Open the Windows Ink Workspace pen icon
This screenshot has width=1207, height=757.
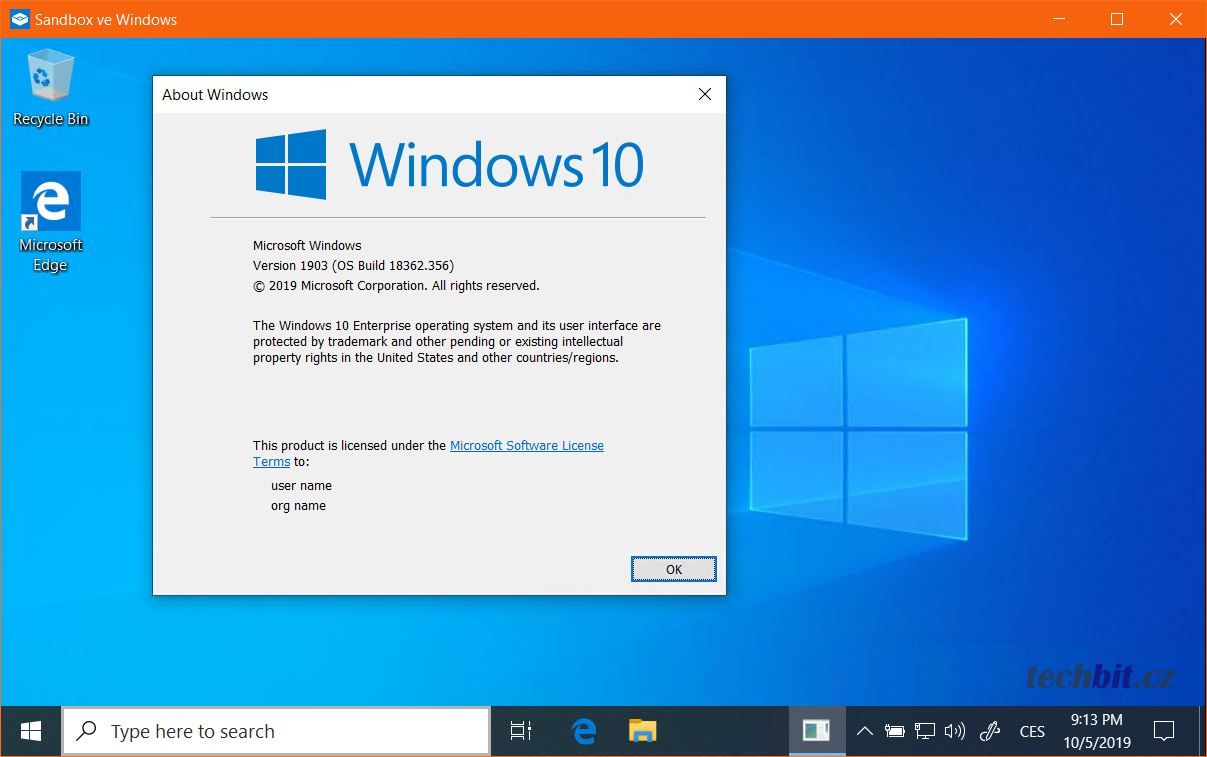pos(990,731)
